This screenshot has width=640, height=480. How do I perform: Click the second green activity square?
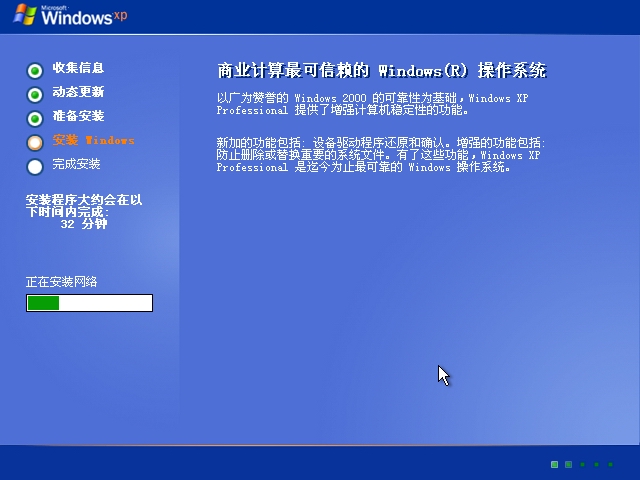[568, 464]
